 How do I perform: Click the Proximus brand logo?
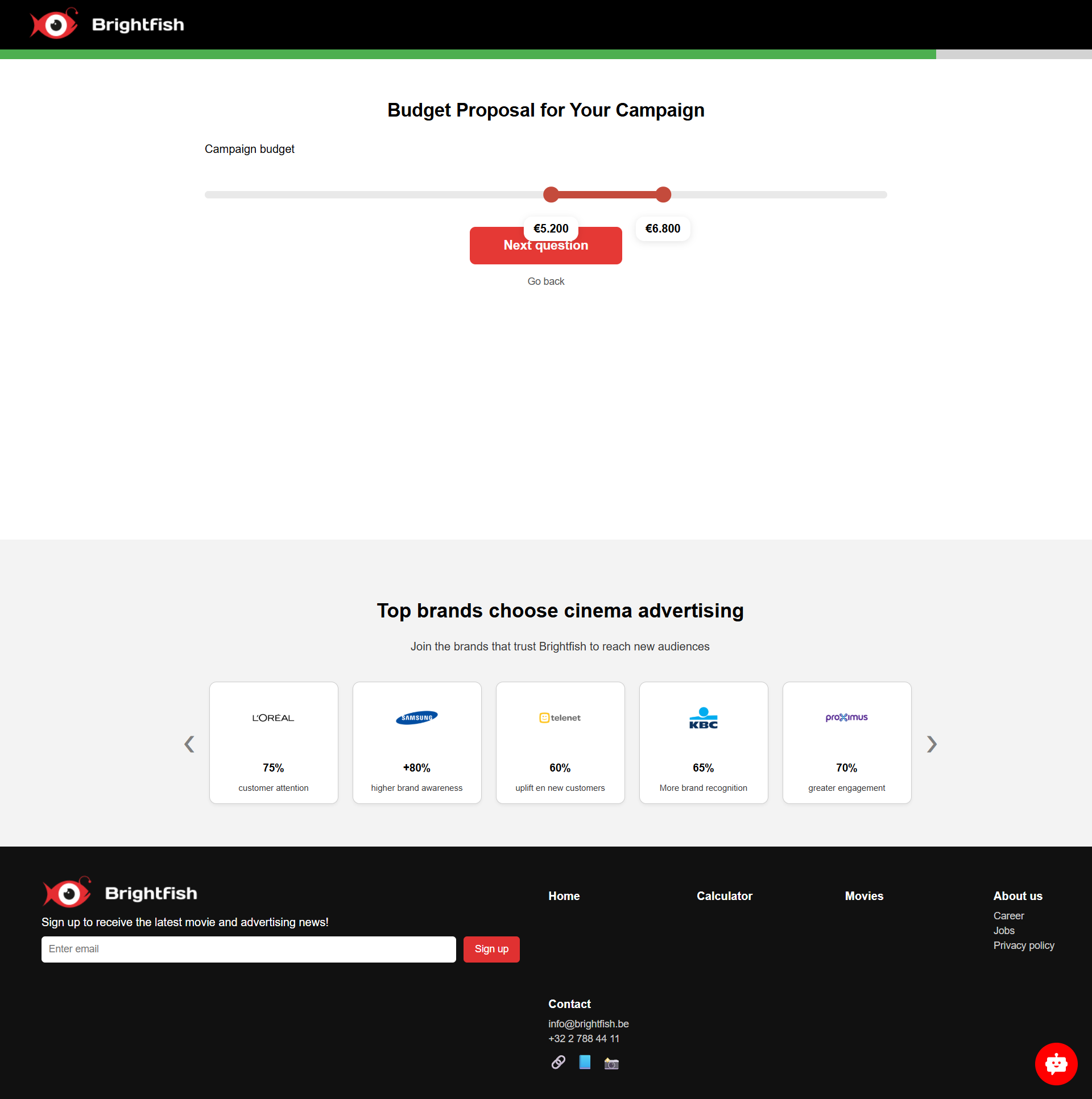pos(847,718)
